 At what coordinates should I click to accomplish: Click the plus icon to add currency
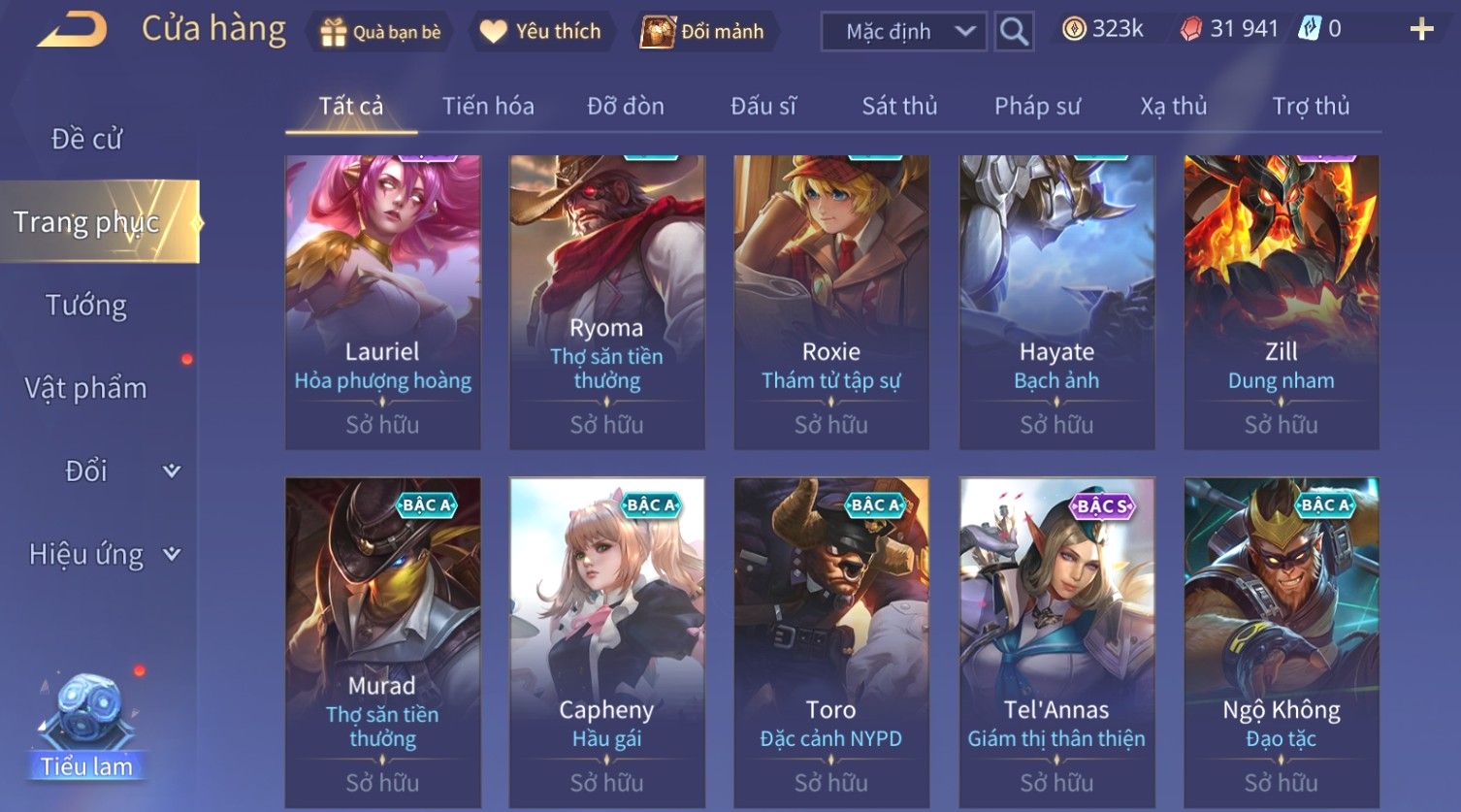point(1421,30)
